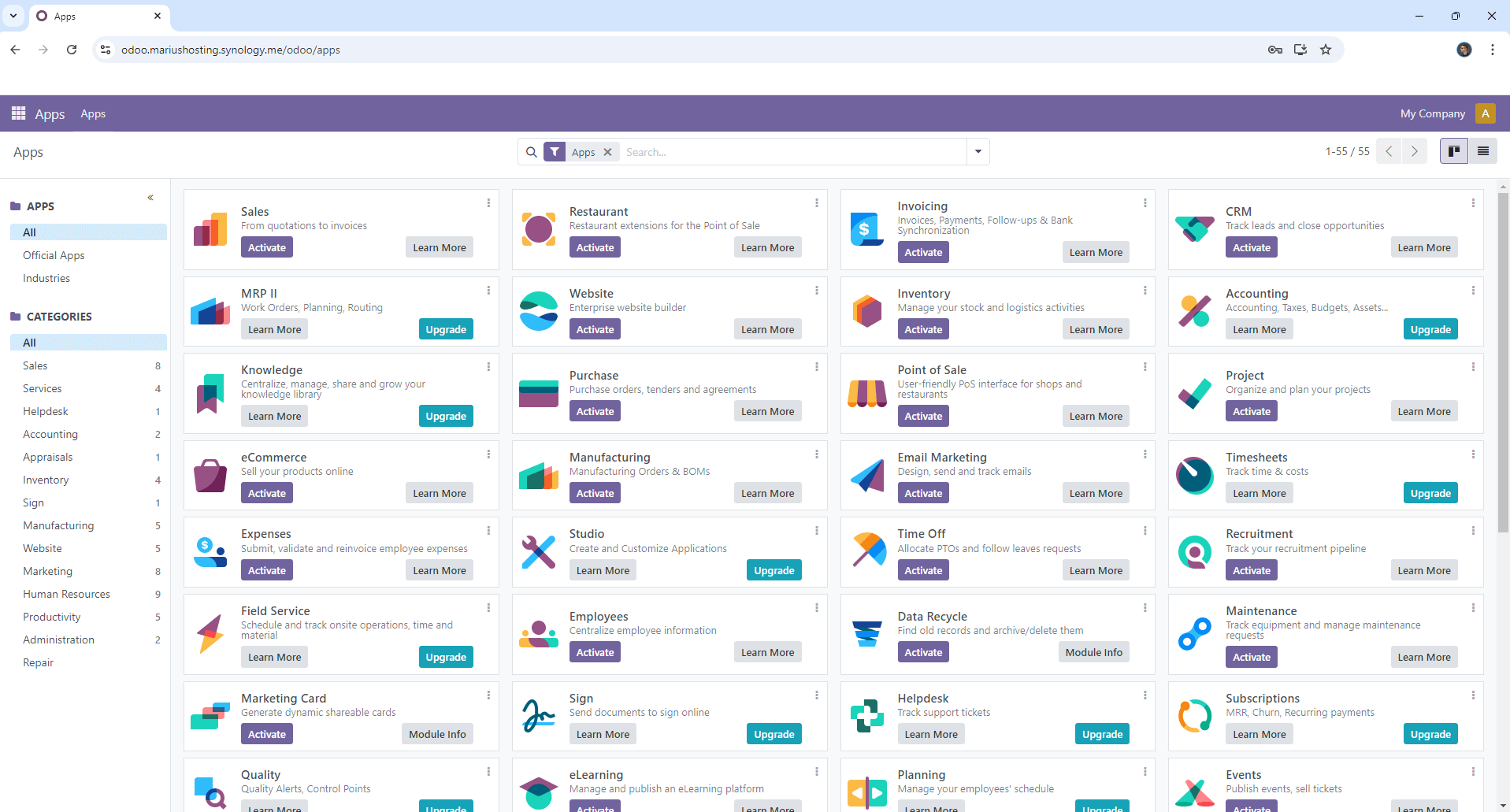Click the Inventory app icon
This screenshot has width=1510, height=812.
coord(867,311)
